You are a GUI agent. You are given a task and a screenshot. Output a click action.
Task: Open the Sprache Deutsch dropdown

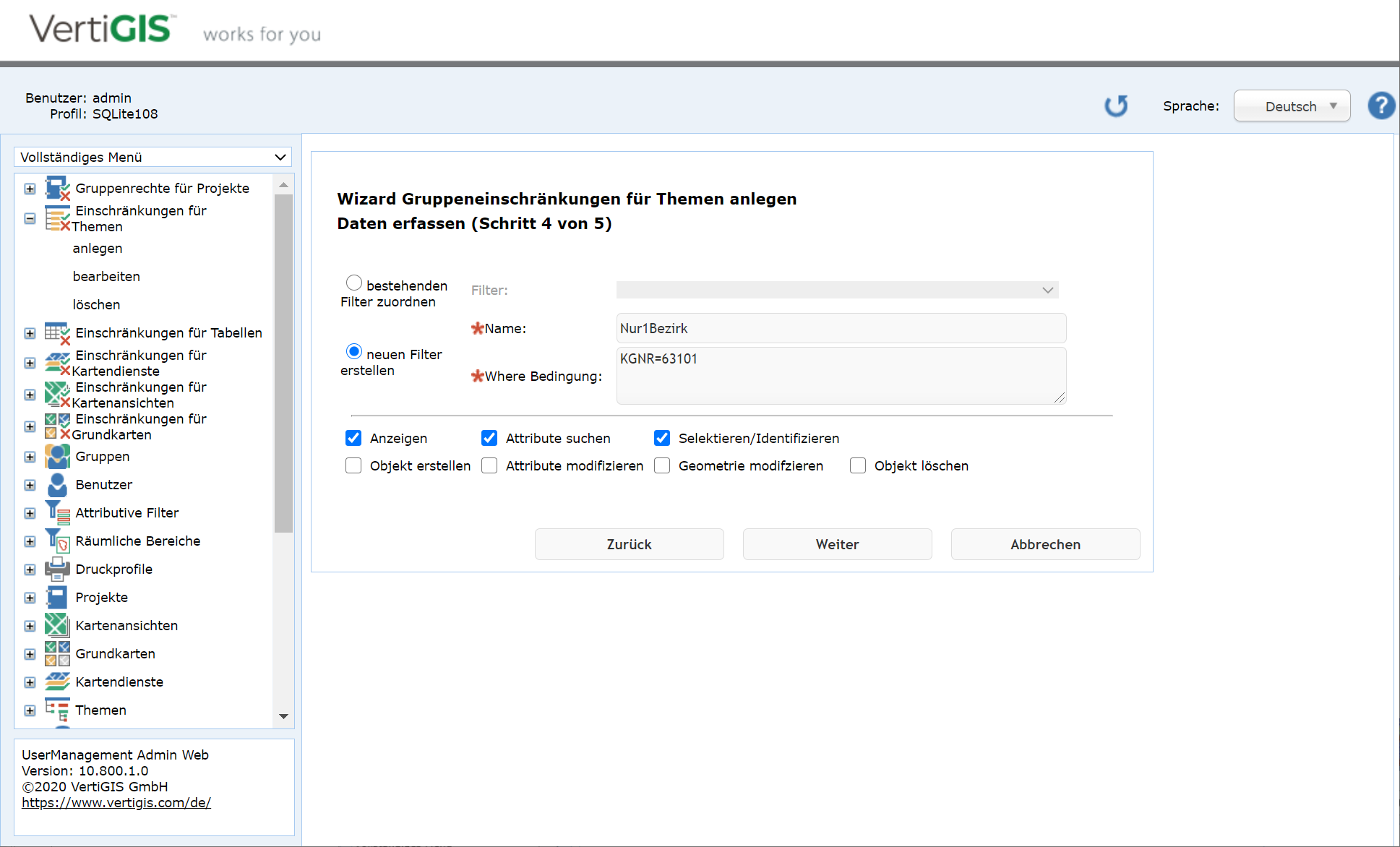(x=1291, y=106)
